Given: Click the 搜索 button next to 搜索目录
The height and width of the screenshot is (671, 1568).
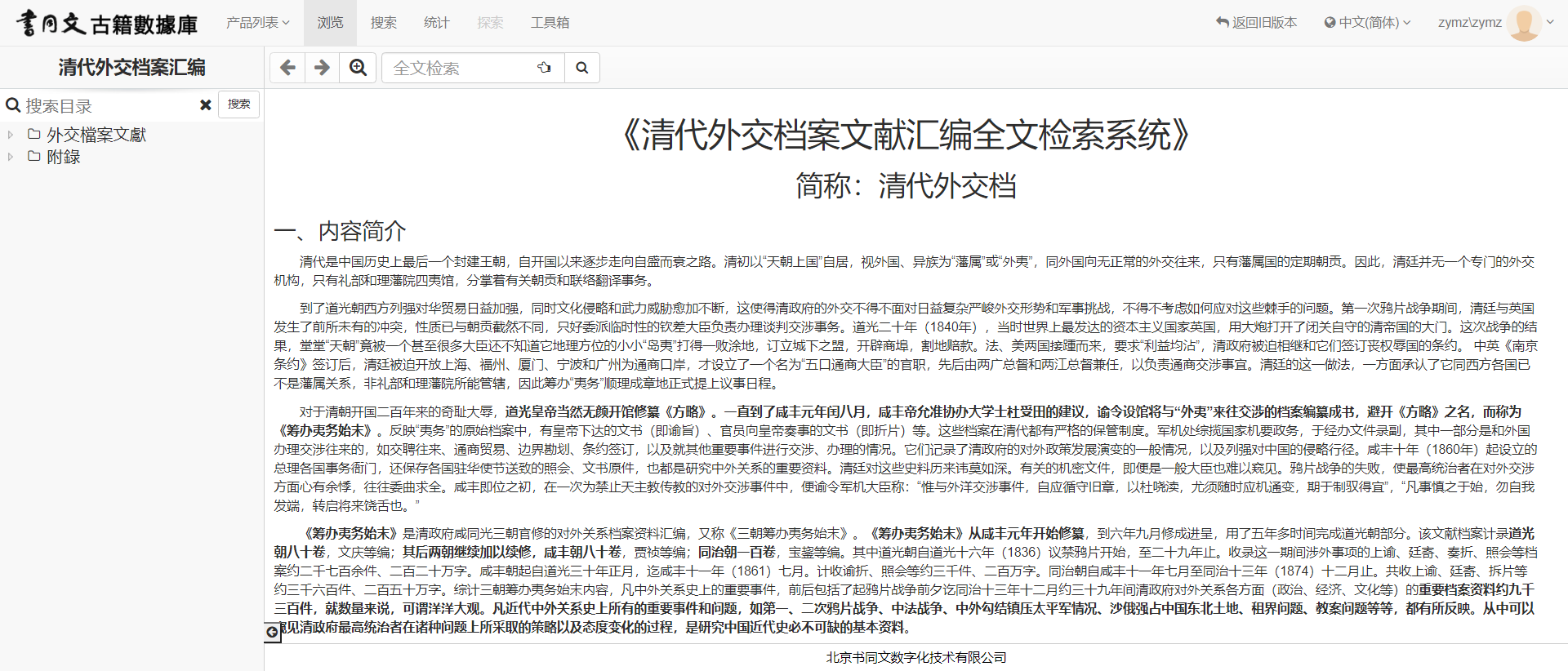Looking at the screenshot, I should click(x=238, y=104).
